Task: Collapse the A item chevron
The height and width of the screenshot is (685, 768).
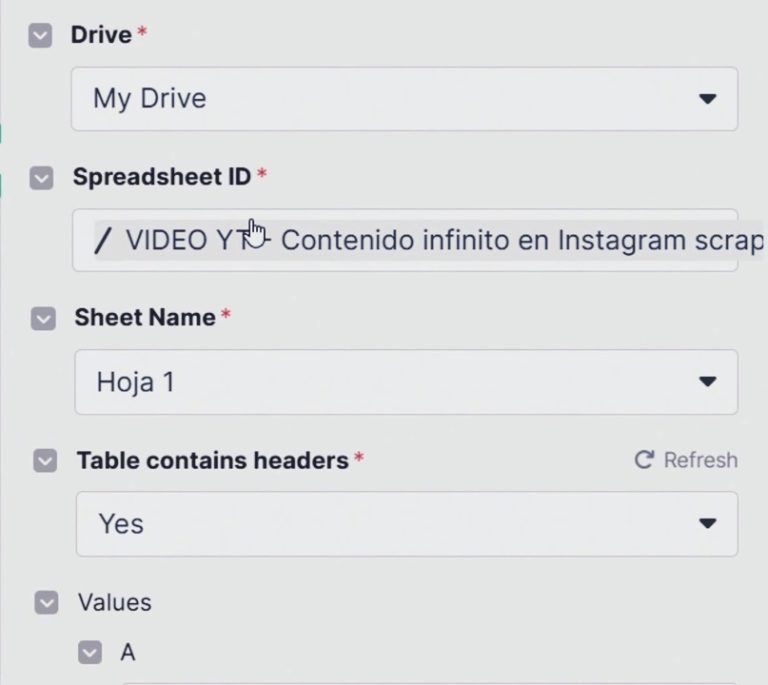Action: click(x=90, y=653)
